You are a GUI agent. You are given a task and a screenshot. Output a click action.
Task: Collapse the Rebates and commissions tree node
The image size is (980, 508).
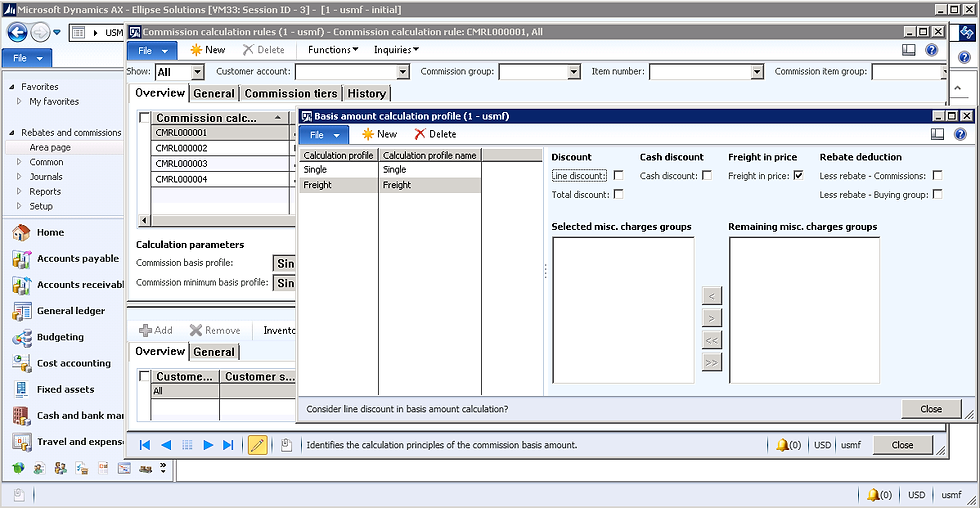click(x=12, y=132)
